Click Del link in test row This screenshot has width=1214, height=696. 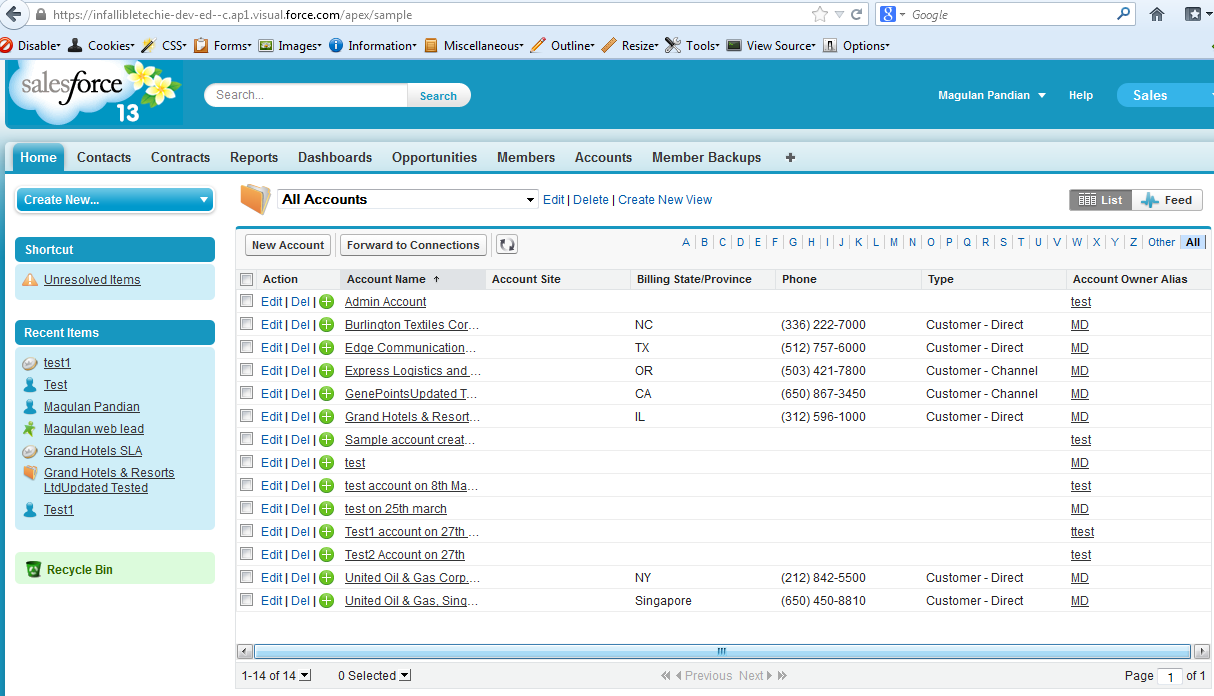pyautogui.click(x=300, y=463)
